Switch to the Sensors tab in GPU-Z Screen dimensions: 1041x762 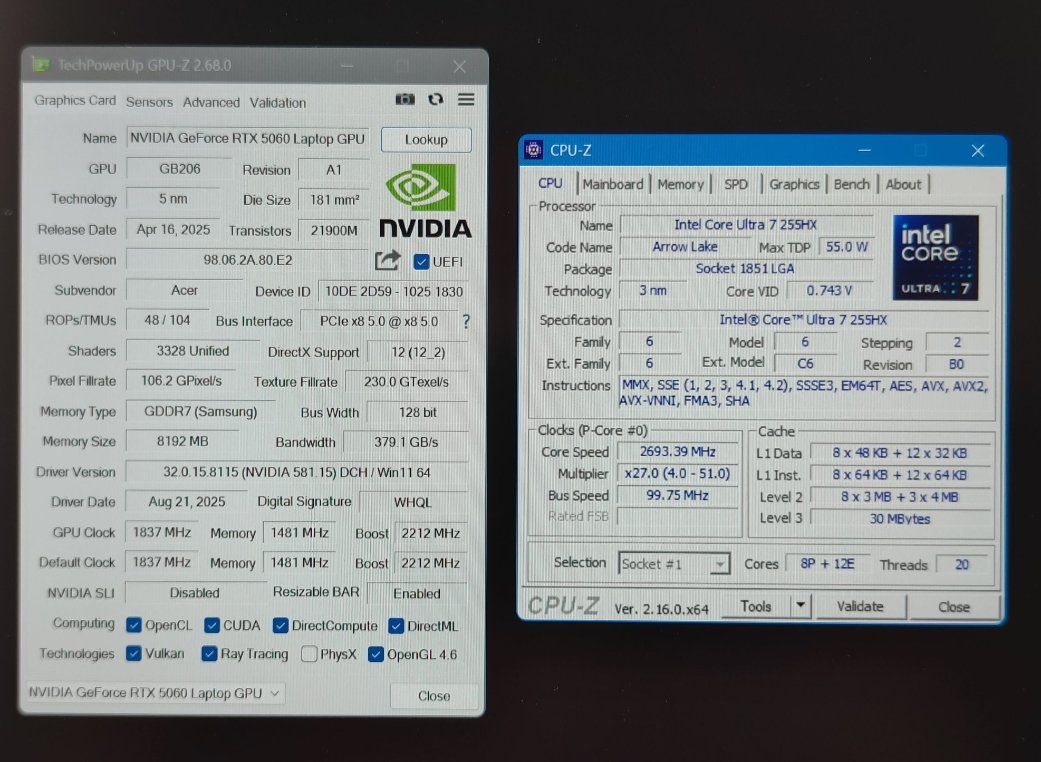pos(149,102)
